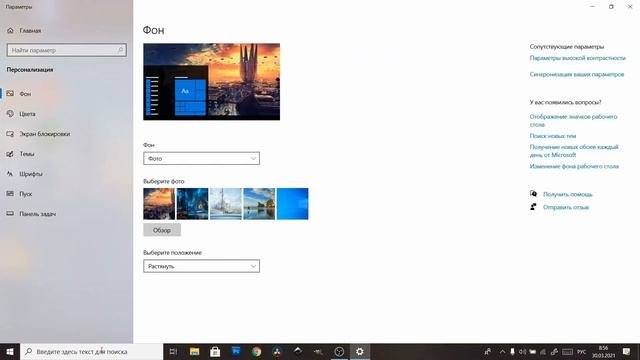Show hidden system tray icons
The height and width of the screenshot is (360, 640).
pyautogui.click(x=502, y=352)
